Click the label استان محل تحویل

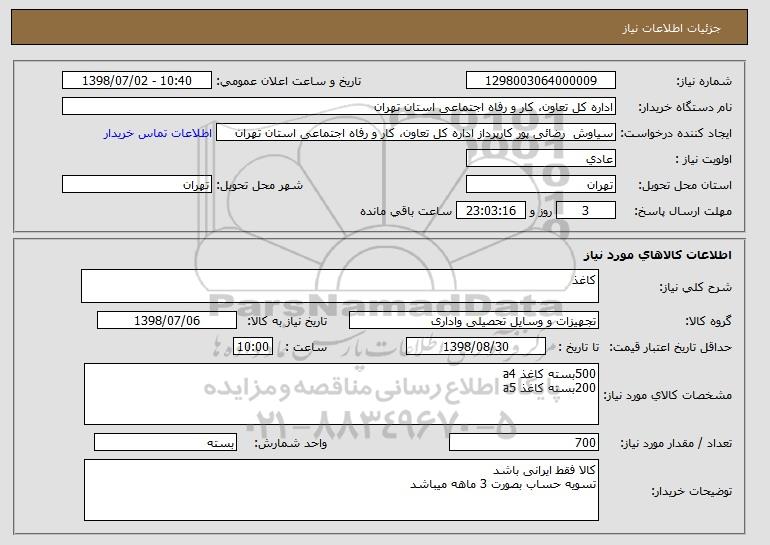pyautogui.click(x=685, y=186)
